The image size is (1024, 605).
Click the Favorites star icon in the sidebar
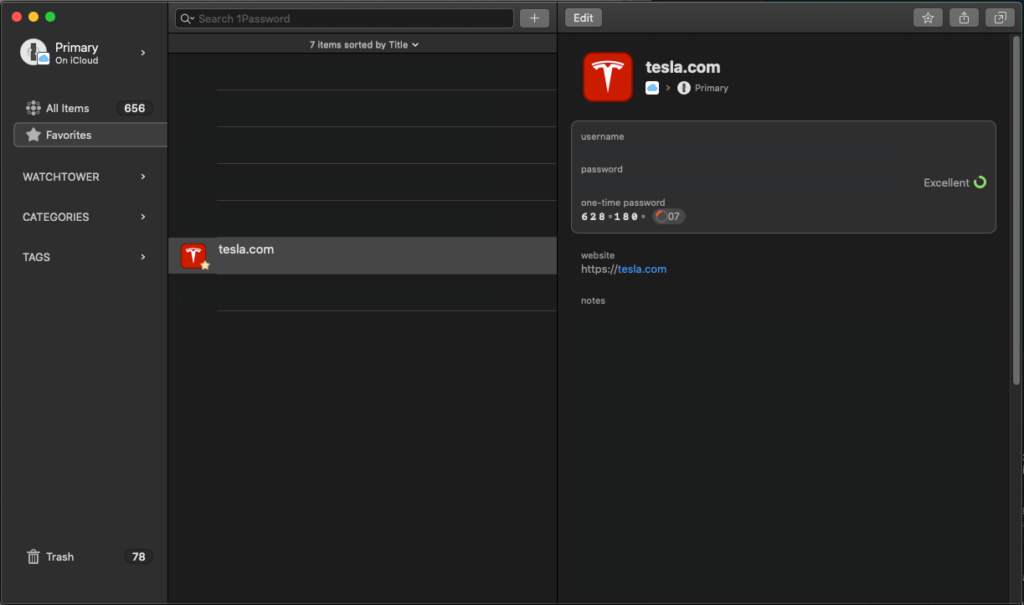34,134
